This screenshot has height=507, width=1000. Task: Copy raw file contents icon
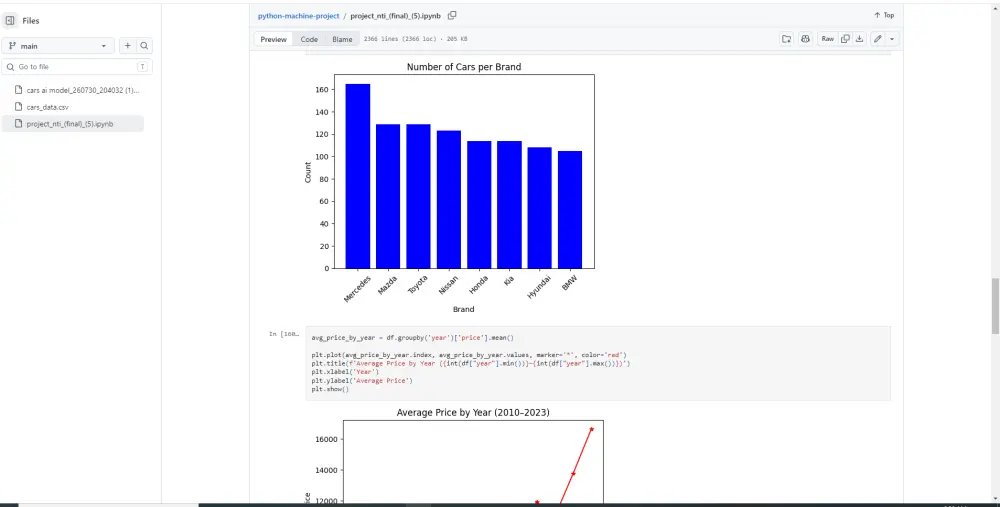tap(845, 39)
